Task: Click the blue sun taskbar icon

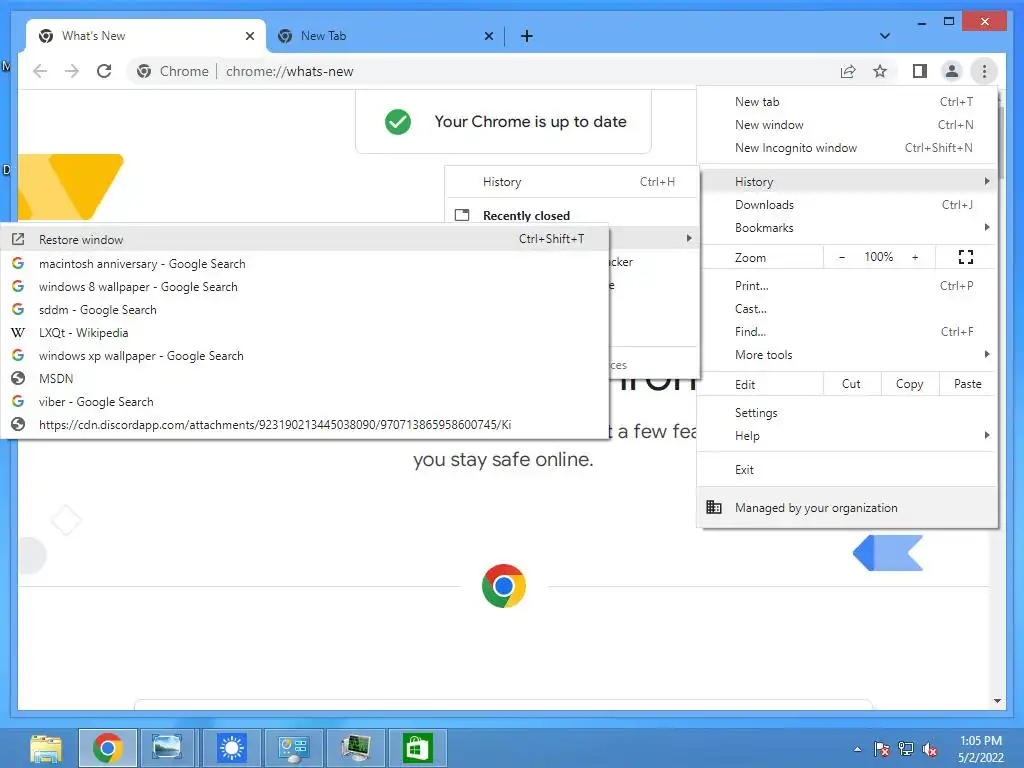Action: tap(231, 748)
